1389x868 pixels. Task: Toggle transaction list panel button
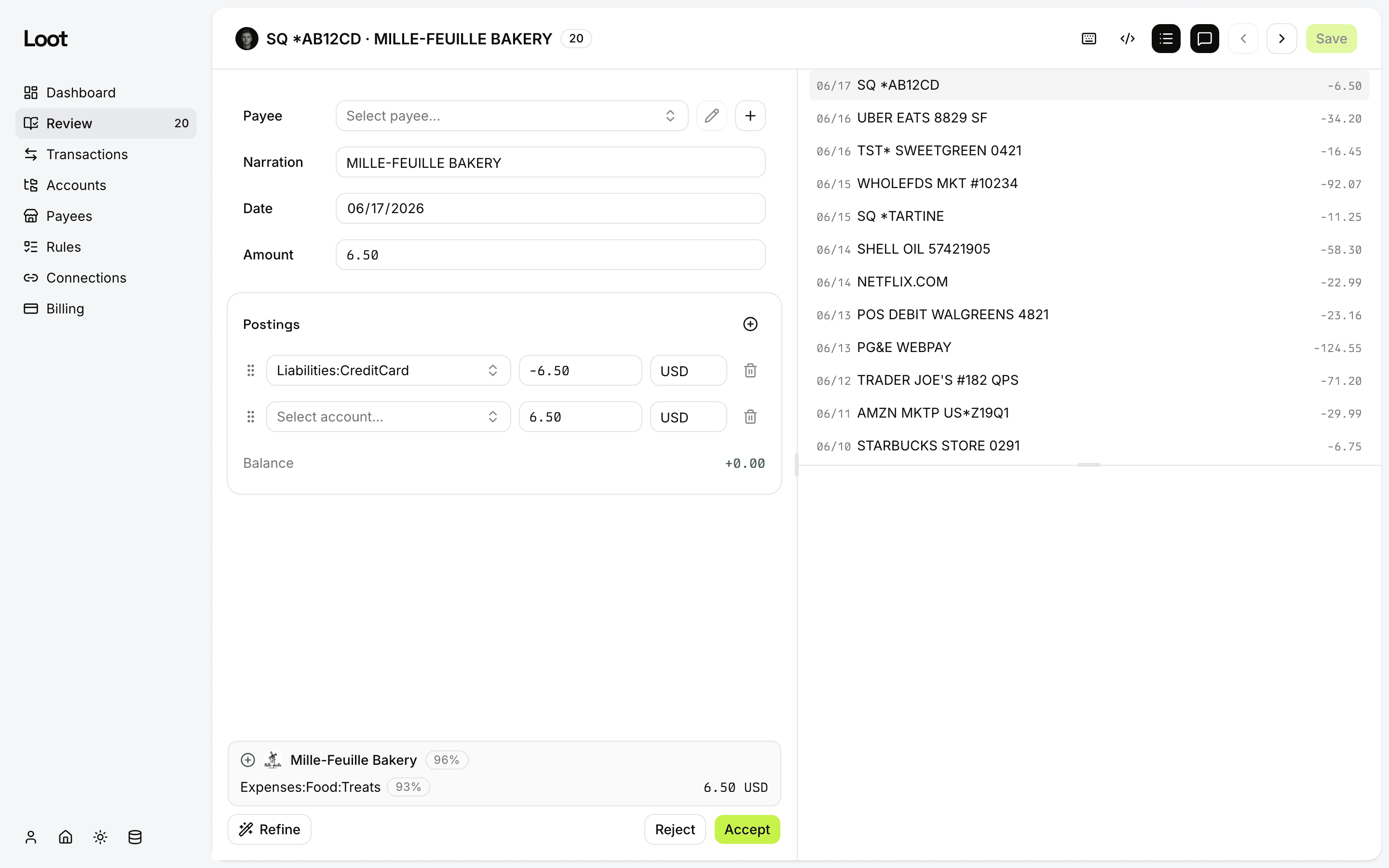(1166, 39)
